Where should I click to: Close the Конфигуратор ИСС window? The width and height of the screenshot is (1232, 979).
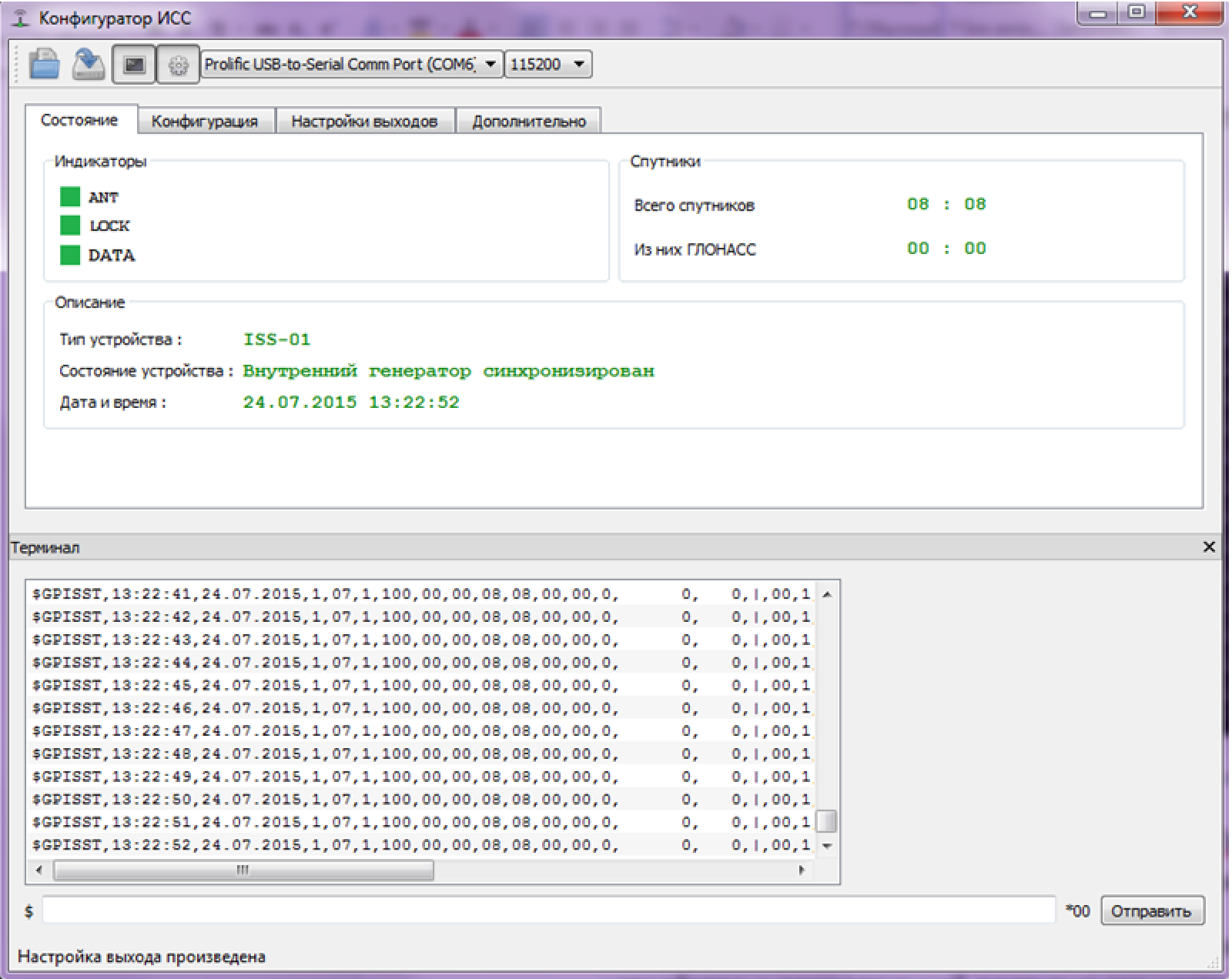point(1189,13)
